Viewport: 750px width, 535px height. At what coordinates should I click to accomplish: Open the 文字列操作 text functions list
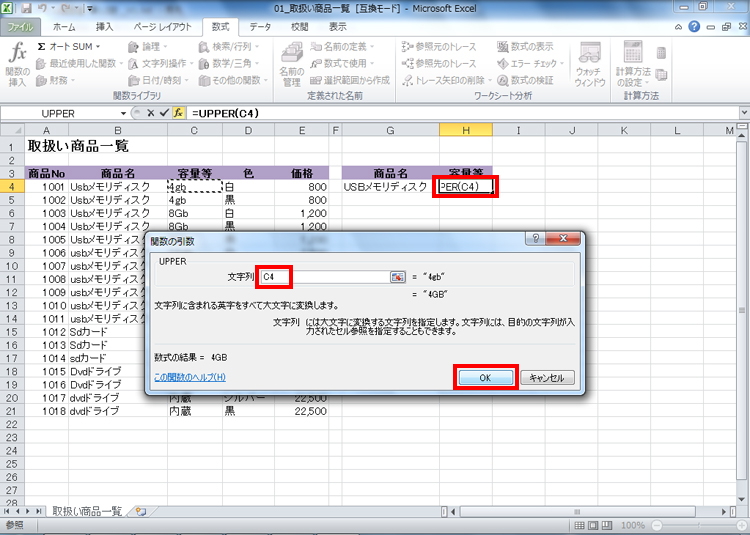tap(160, 63)
